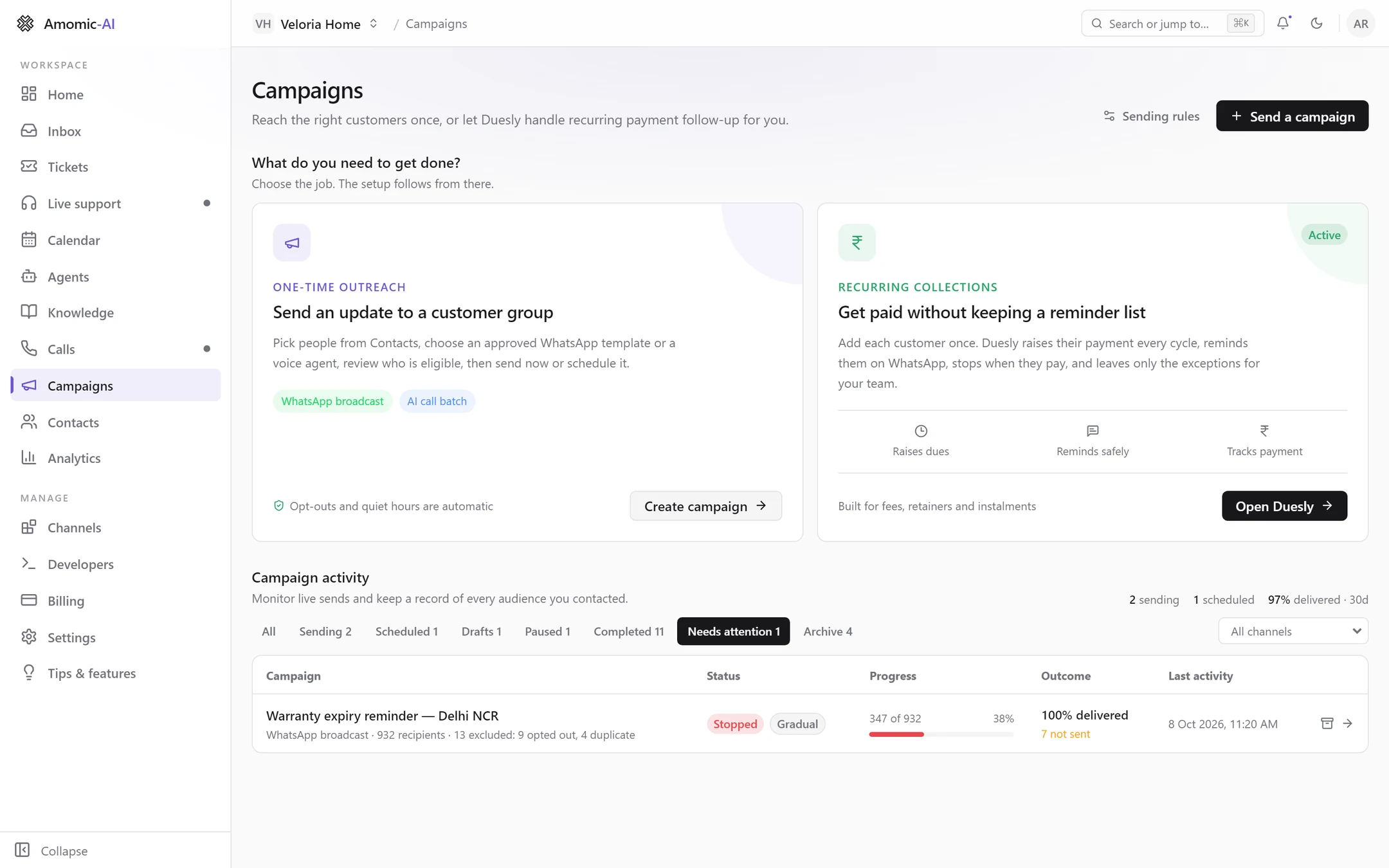Open Agents page in sidebar
1389x868 pixels.
coord(116,276)
